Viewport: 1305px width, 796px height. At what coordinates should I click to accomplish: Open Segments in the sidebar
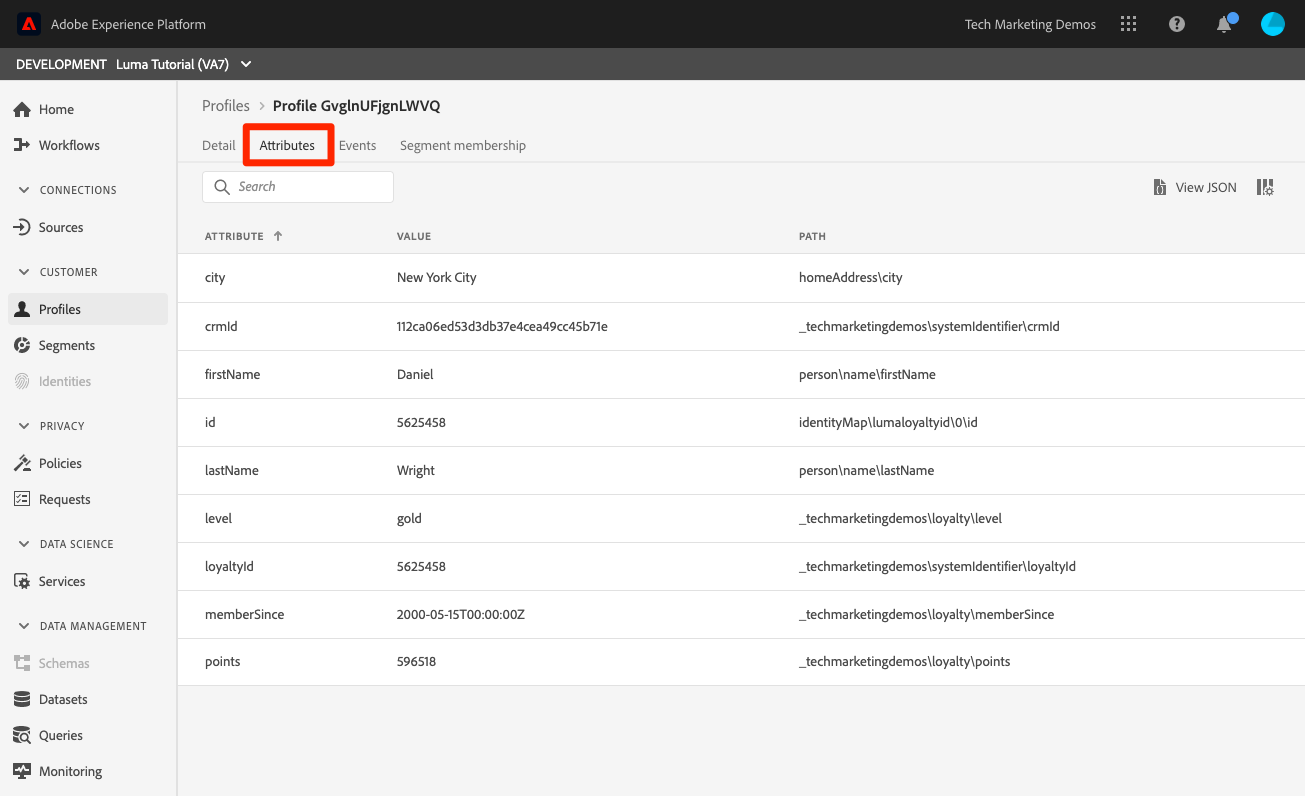click(88, 345)
